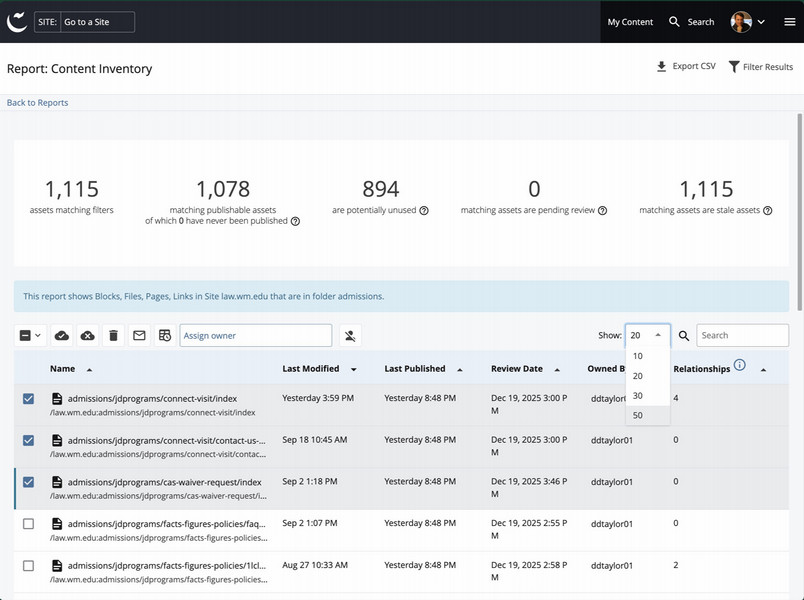Show help for potentially unused assets
Viewport: 804px width, 600px height.
click(424, 210)
